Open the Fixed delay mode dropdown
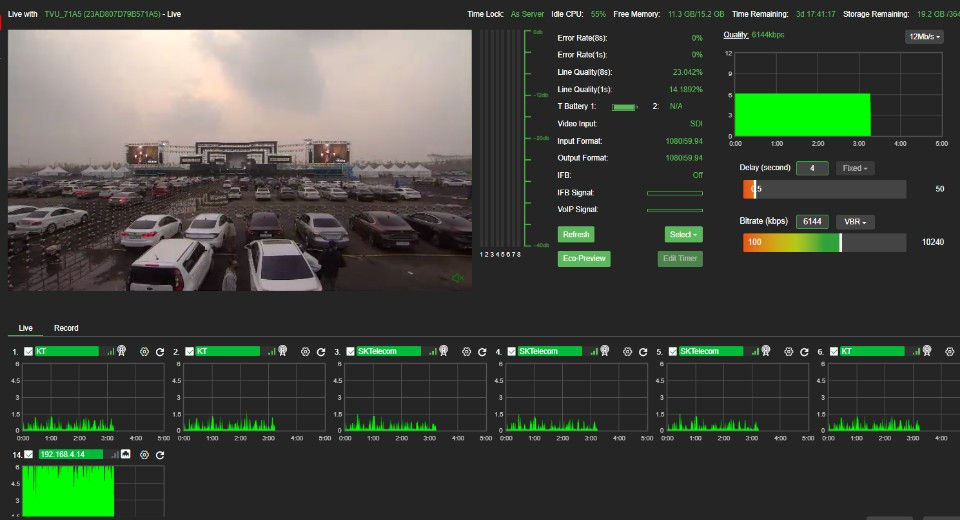The height and width of the screenshot is (520, 960). pos(855,168)
